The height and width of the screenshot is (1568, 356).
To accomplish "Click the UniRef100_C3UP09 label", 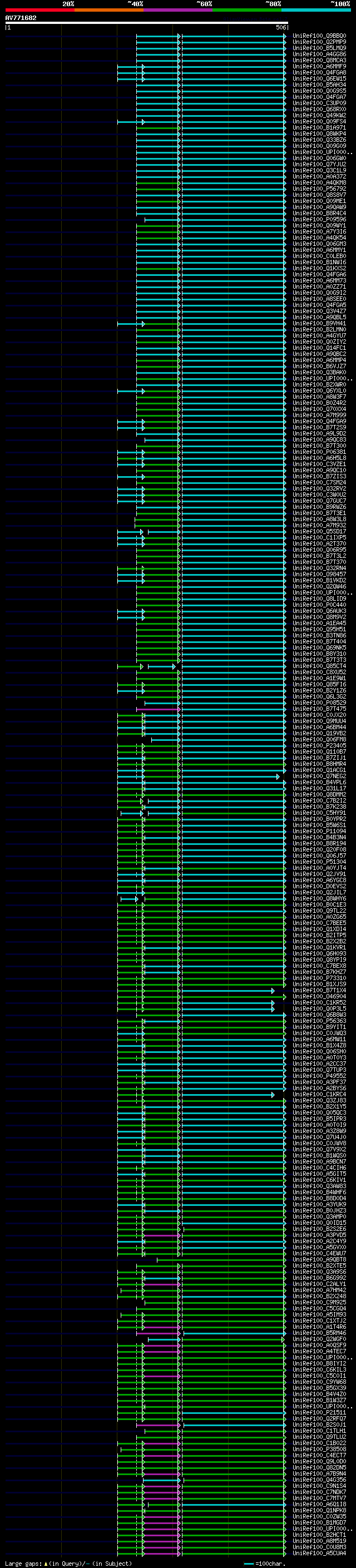I will [319, 103].
